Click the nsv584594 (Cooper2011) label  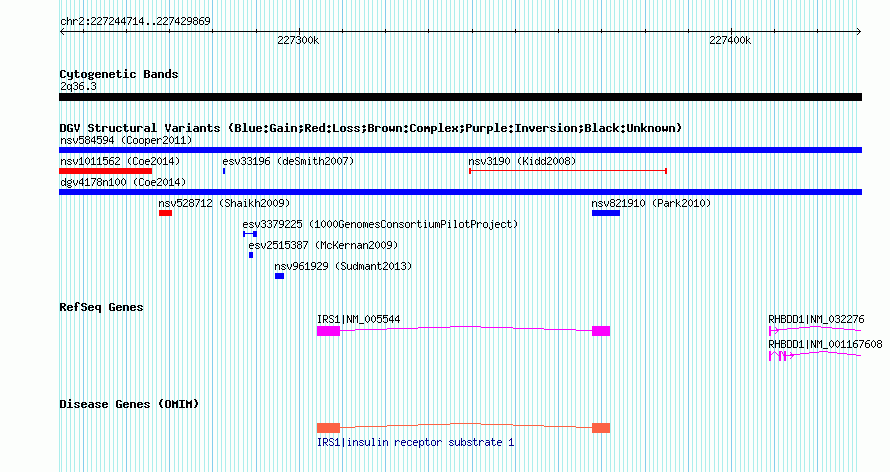tap(126, 140)
